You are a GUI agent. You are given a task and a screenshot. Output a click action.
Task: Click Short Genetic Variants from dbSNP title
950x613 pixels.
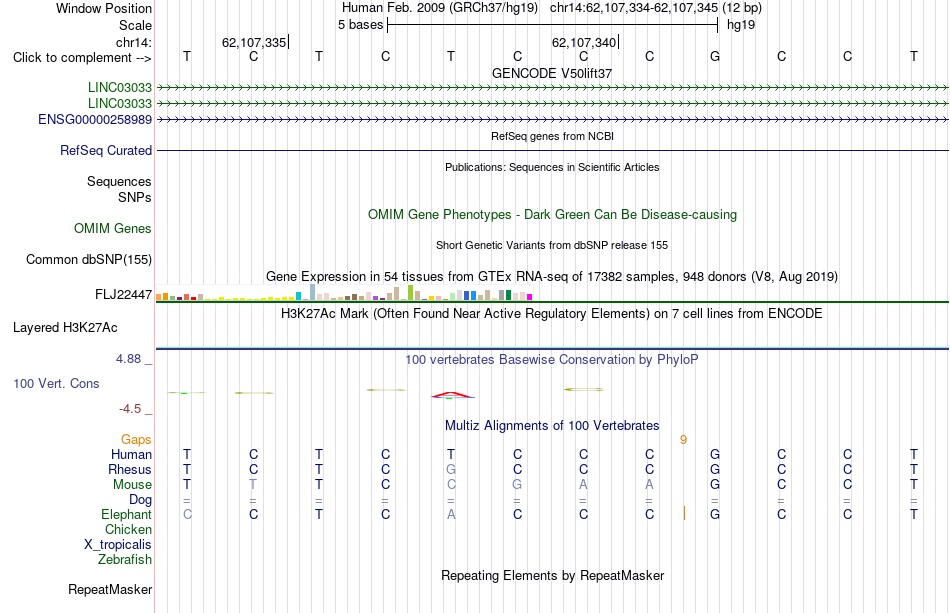coord(552,245)
